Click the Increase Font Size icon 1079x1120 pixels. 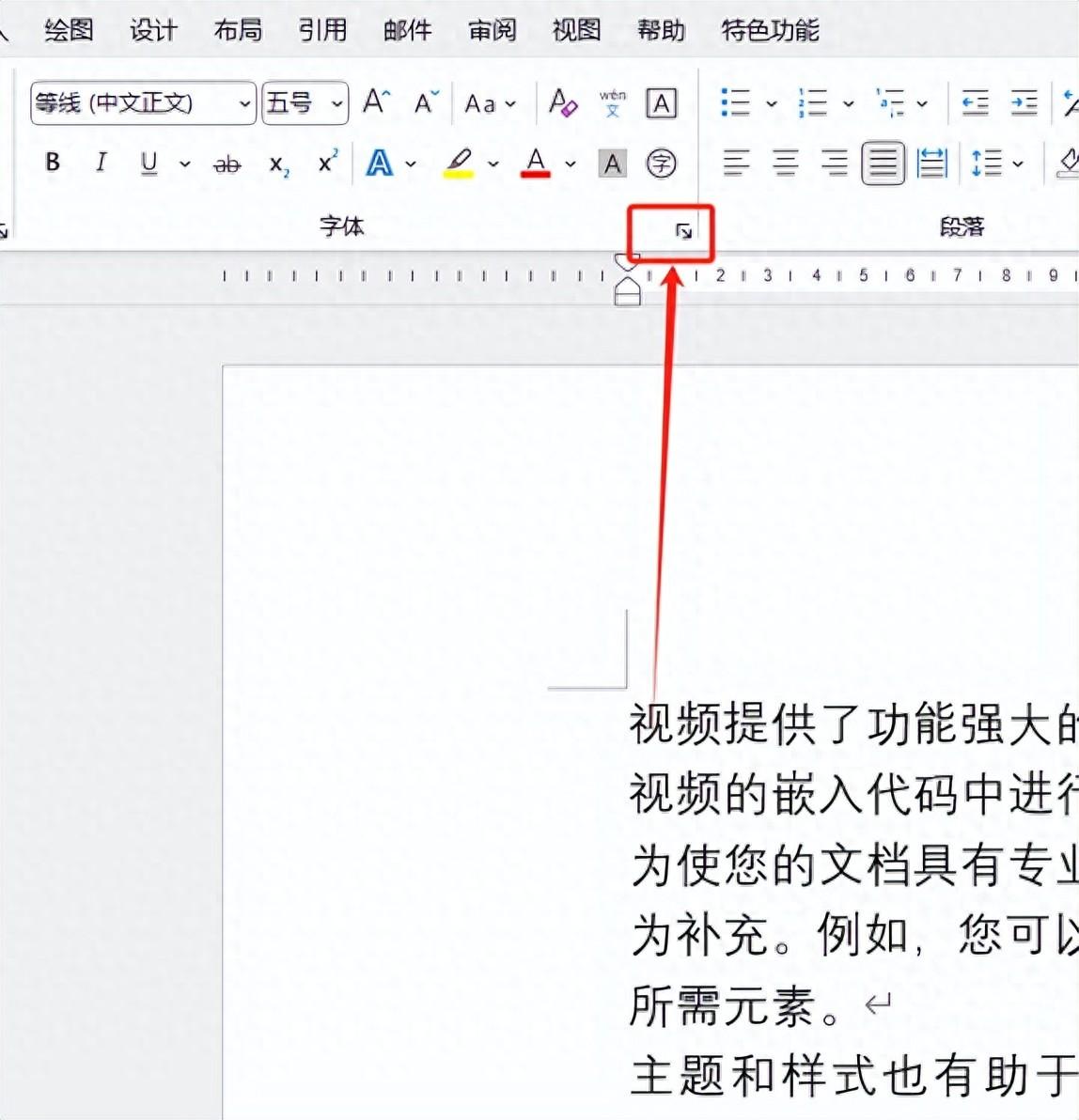coord(376,102)
